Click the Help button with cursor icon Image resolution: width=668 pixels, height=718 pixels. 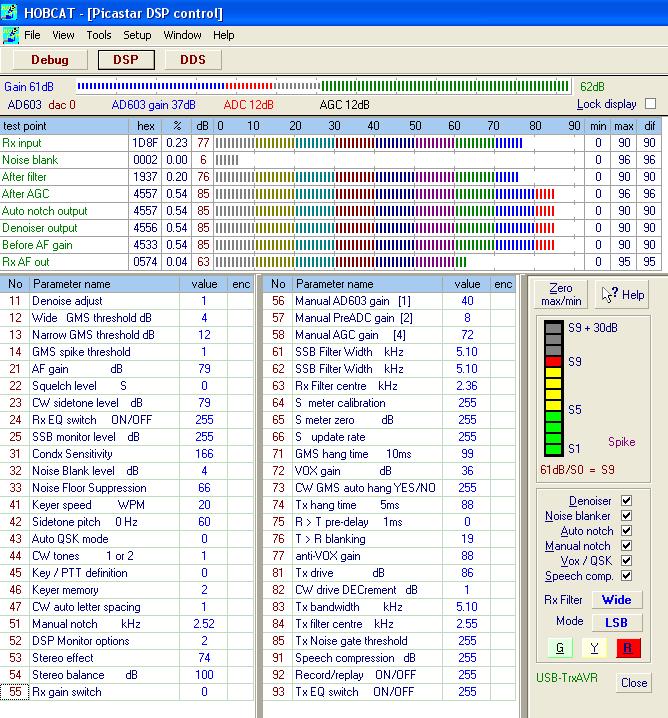[x=622, y=294]
